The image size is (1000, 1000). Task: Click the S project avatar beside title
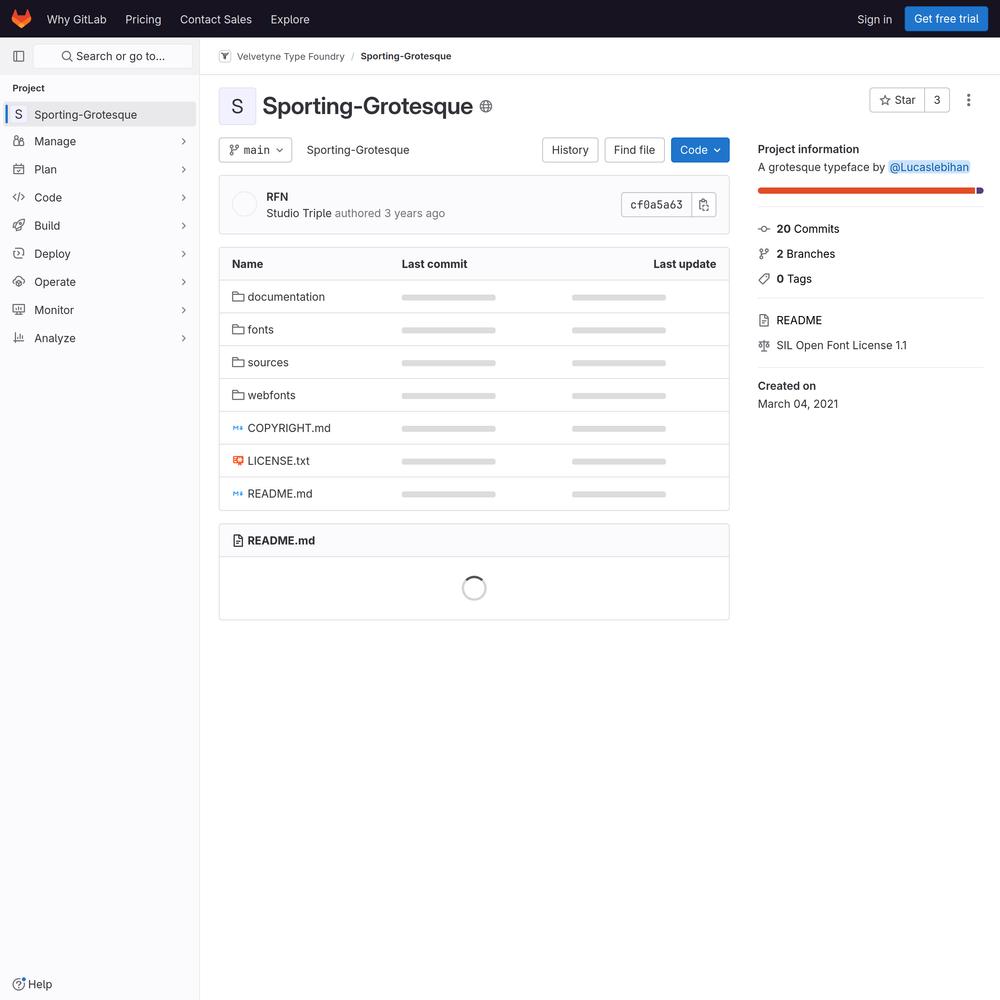point(237,107)
